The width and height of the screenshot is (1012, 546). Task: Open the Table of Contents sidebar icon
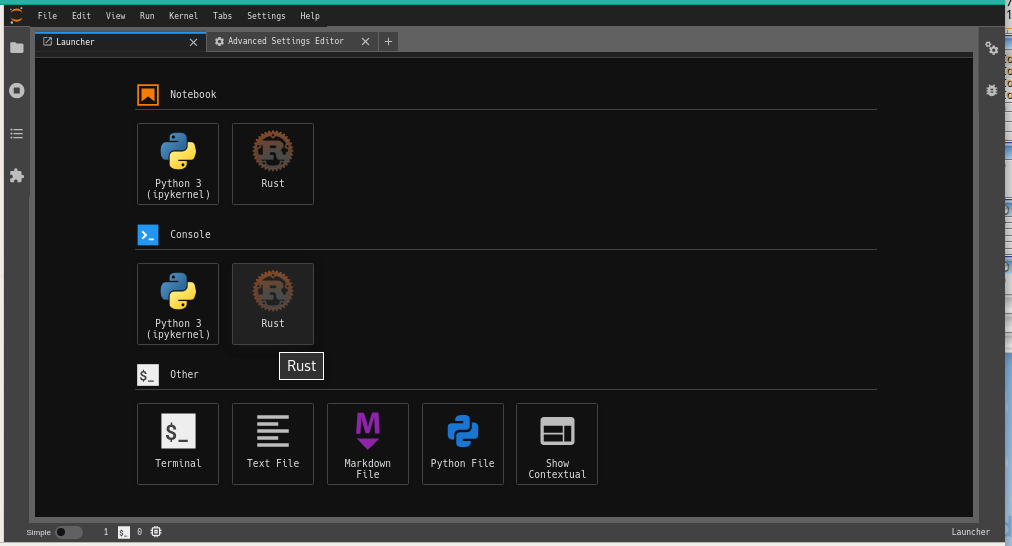point(17,134)
